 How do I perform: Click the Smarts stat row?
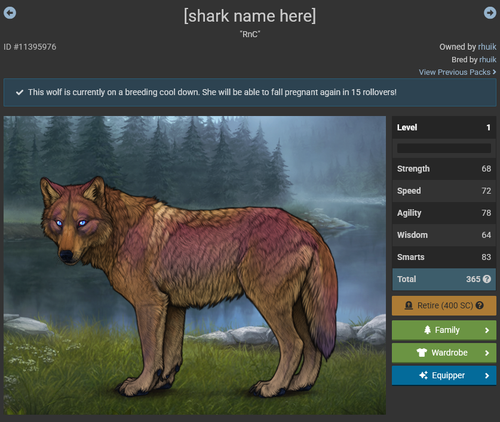point(444,257)
